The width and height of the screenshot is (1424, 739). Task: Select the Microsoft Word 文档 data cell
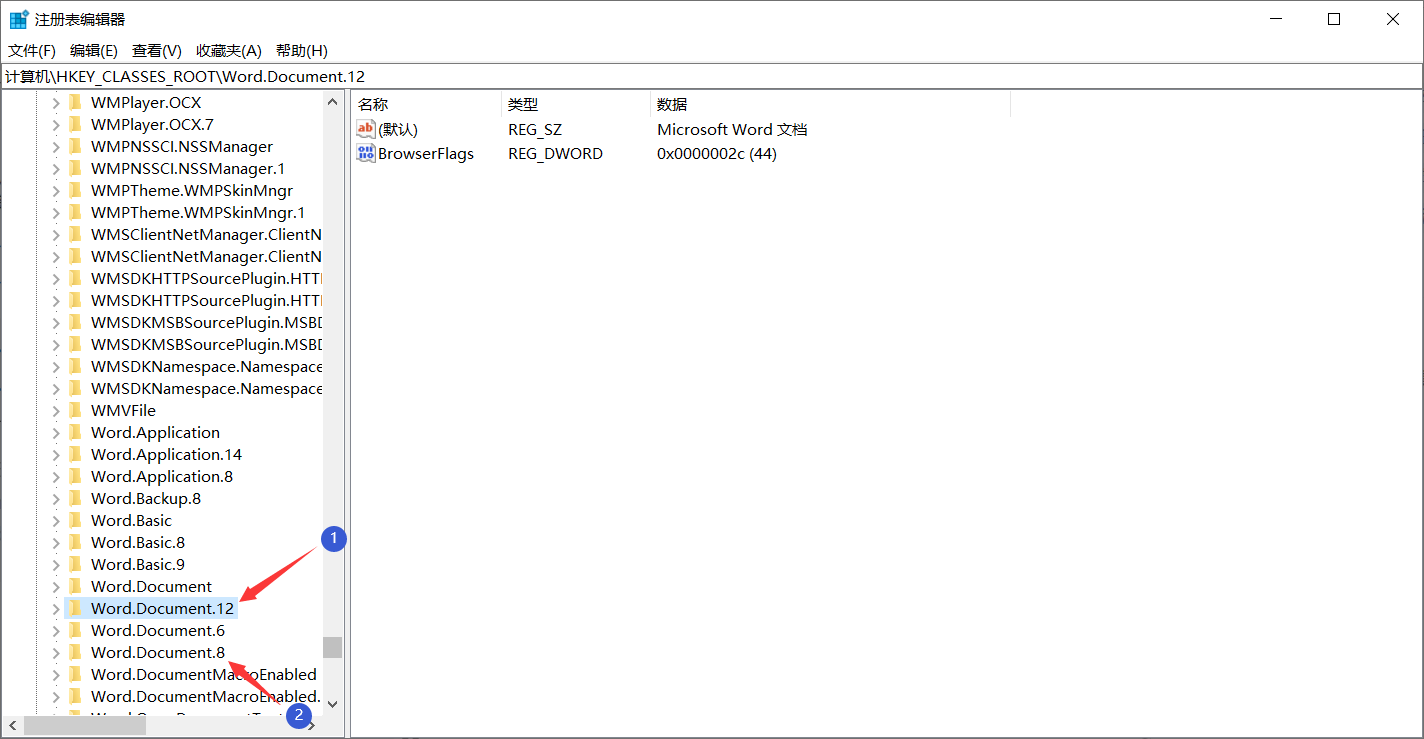[732, 129]
